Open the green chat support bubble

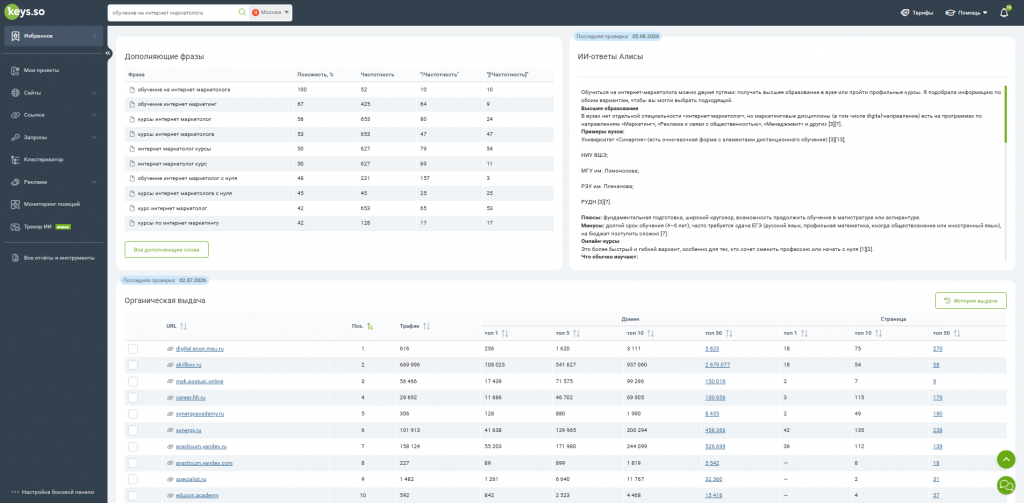(x=1006, y=485)
